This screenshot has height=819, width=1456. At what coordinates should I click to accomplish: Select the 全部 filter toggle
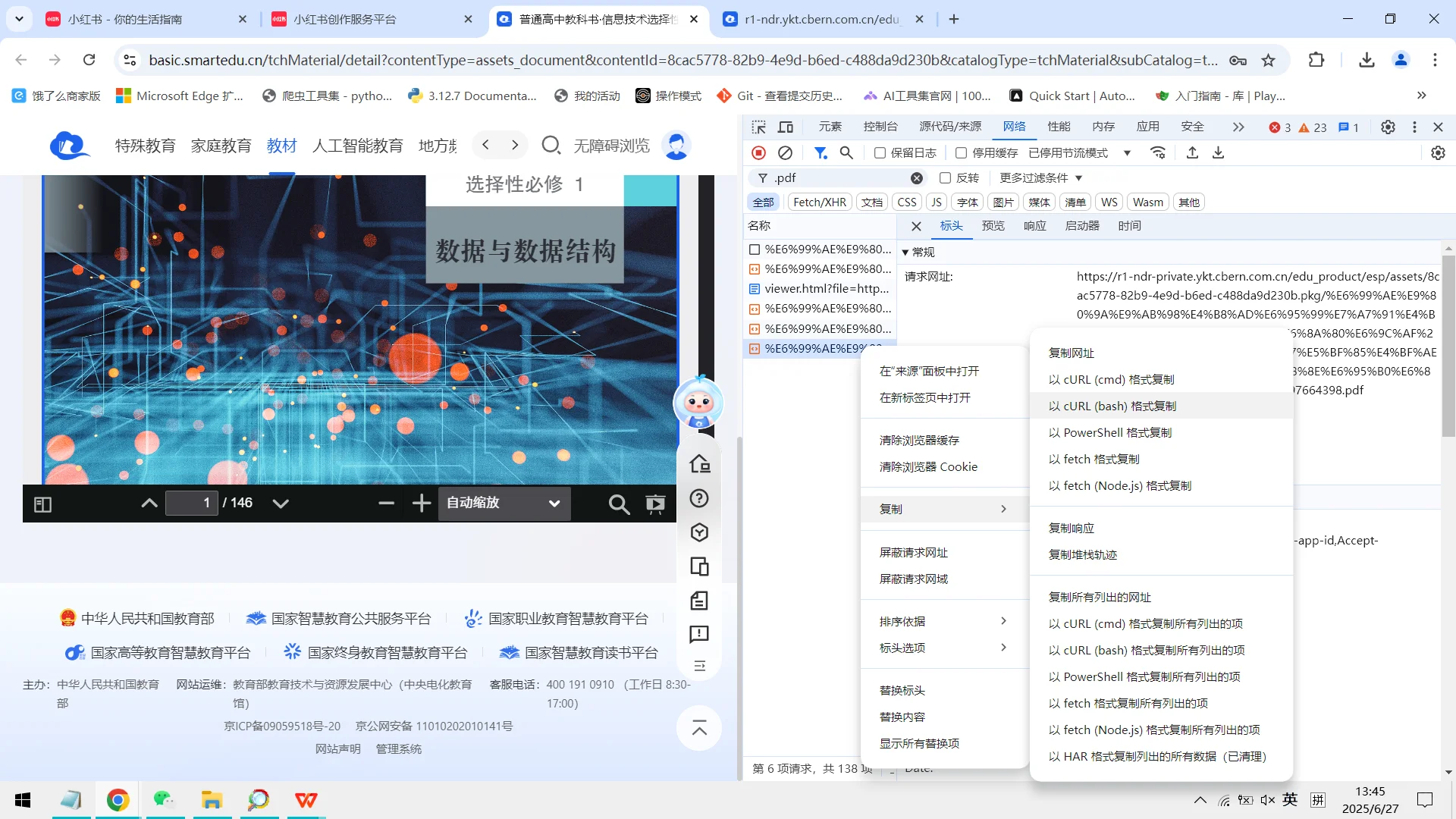[764, 202]
